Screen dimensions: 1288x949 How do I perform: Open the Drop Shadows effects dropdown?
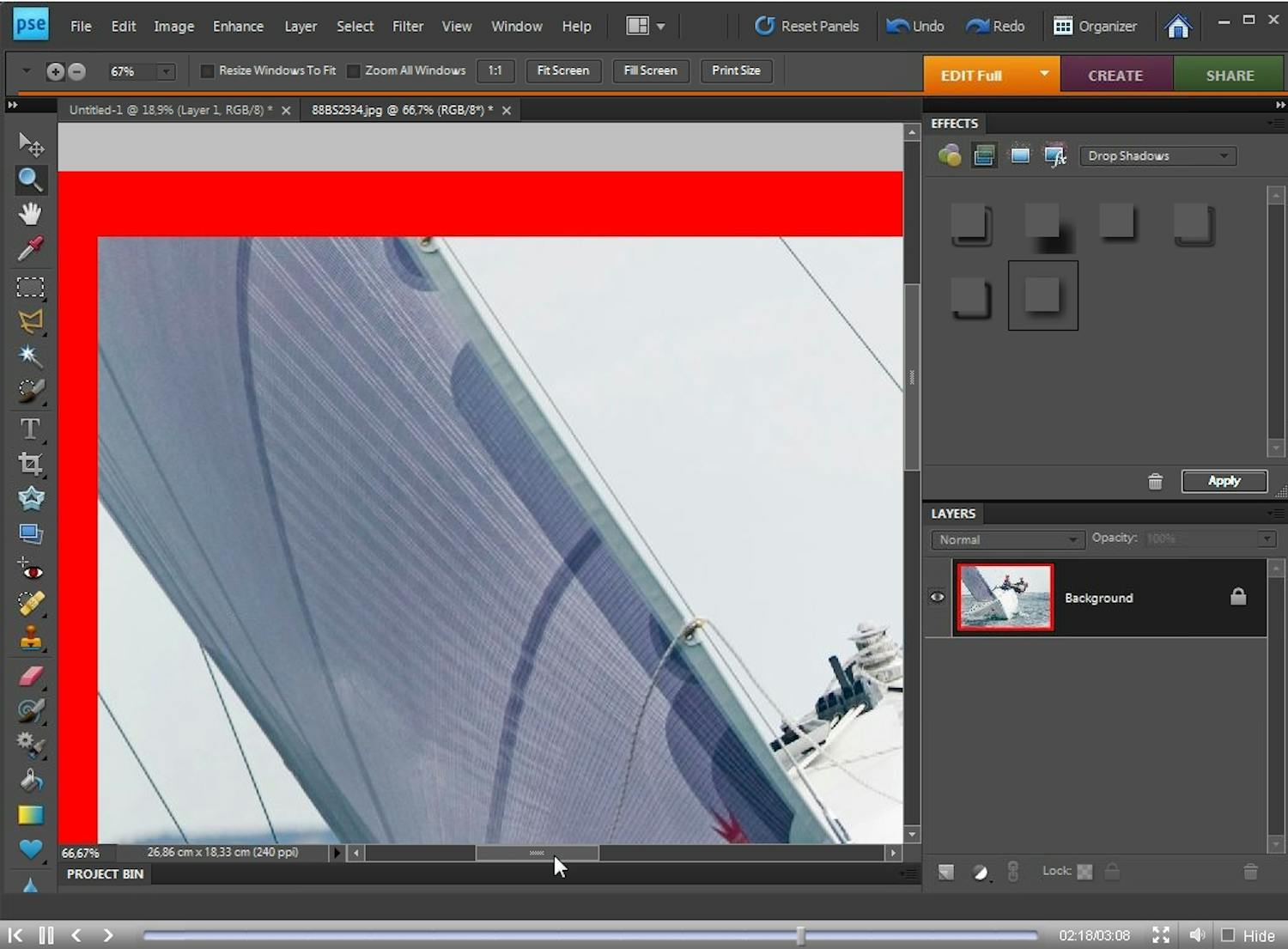tap(1157, 156)
